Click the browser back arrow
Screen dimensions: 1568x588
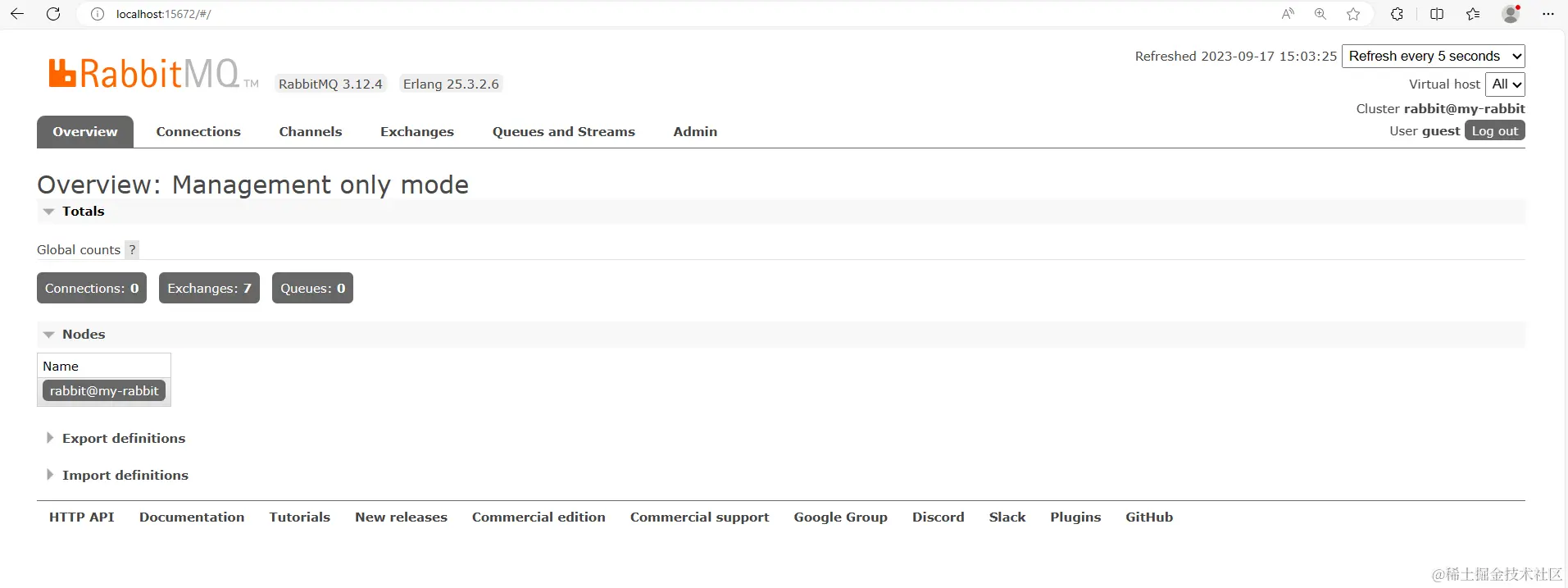pyautogui.click(x=17, y=14)
